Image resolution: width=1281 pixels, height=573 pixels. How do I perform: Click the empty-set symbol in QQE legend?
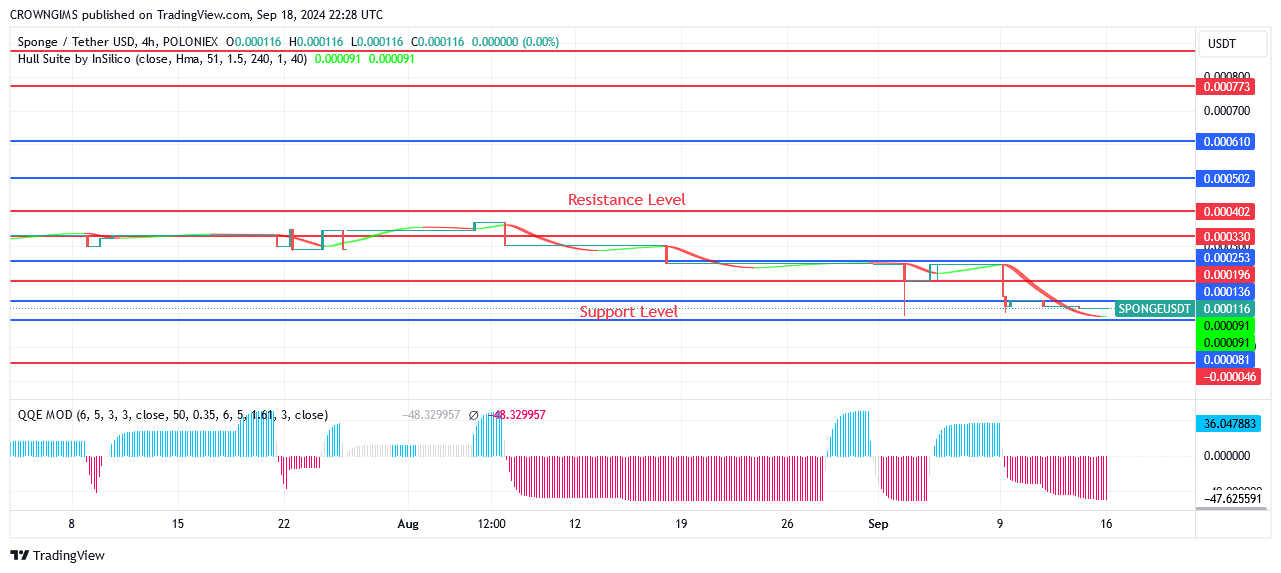[x=473, y=415]
